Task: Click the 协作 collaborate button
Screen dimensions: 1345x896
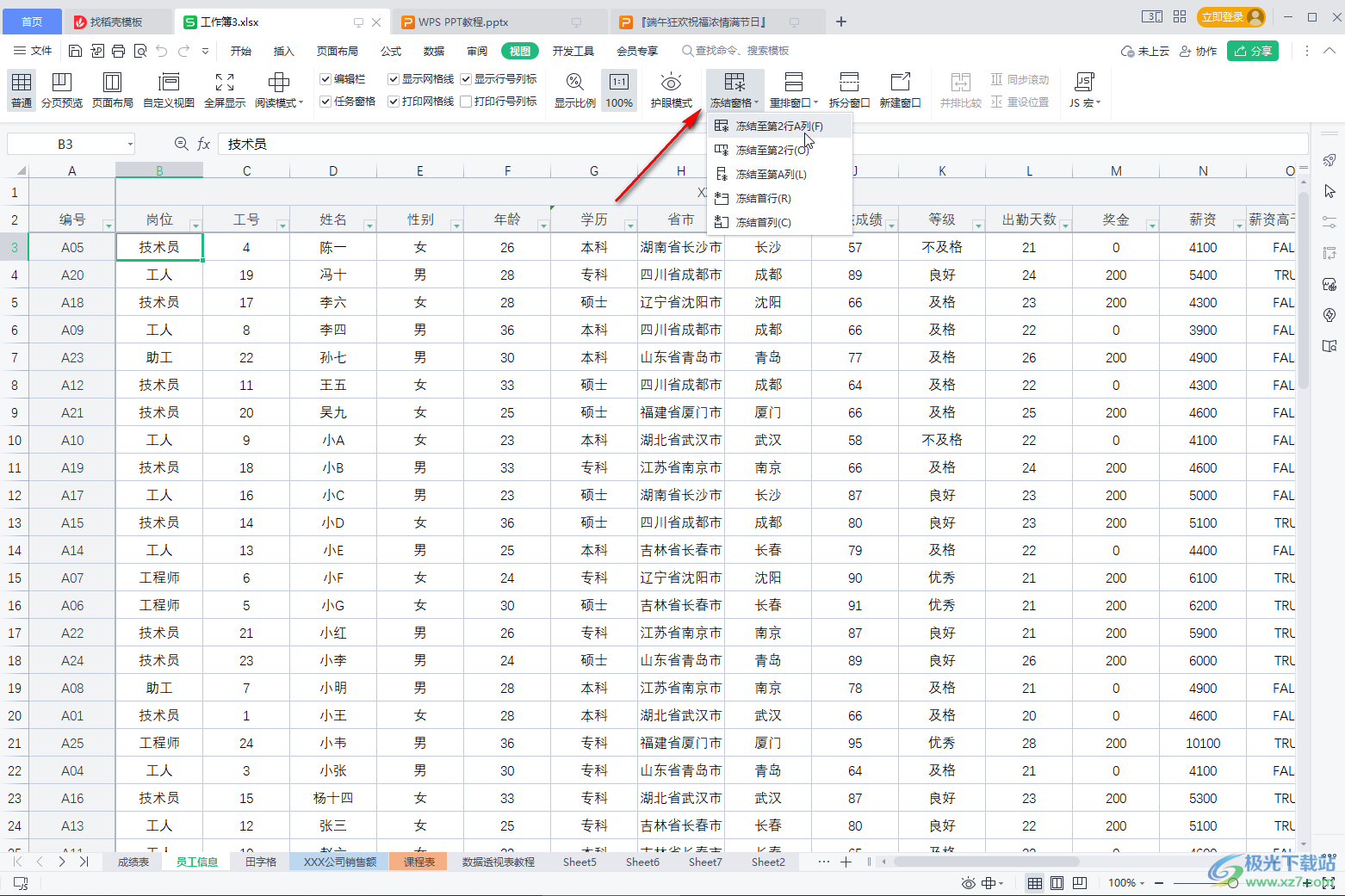Action: 1198,51
